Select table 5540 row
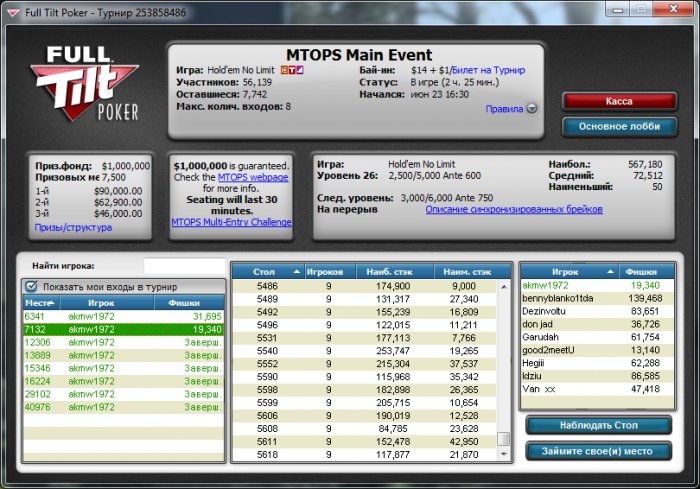The image size is (700, 489). [x=365, y=351]
